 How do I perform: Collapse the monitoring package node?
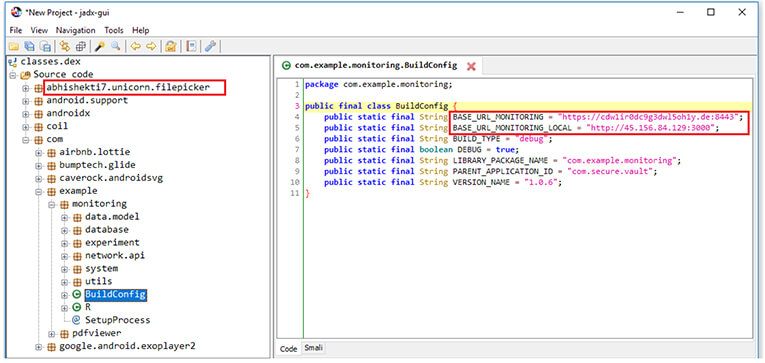tap(51, 204)
